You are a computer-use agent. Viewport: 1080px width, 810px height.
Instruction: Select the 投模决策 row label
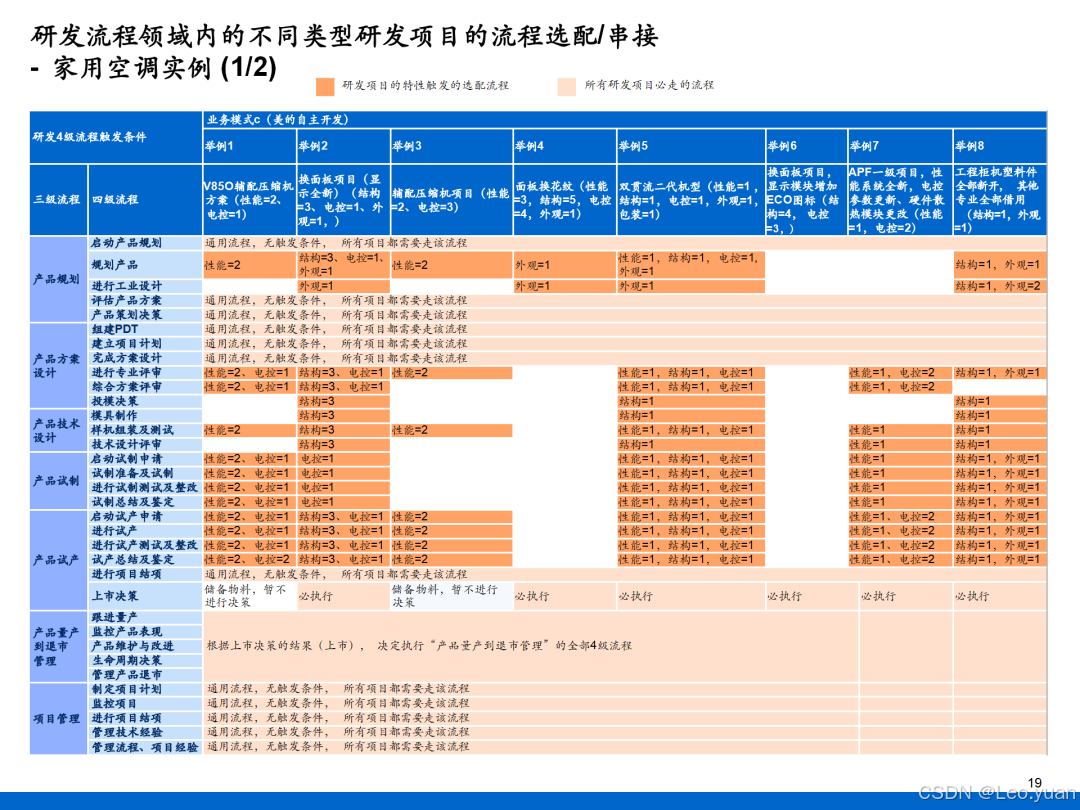click(145, 402)
